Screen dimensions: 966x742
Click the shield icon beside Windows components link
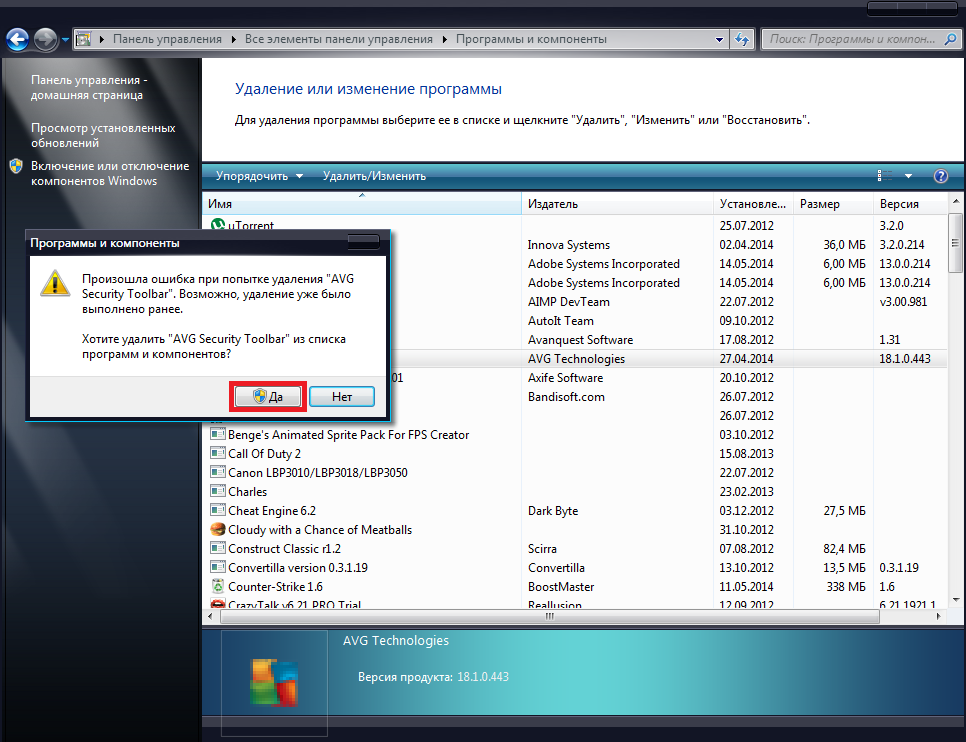[x=16, y=166]
